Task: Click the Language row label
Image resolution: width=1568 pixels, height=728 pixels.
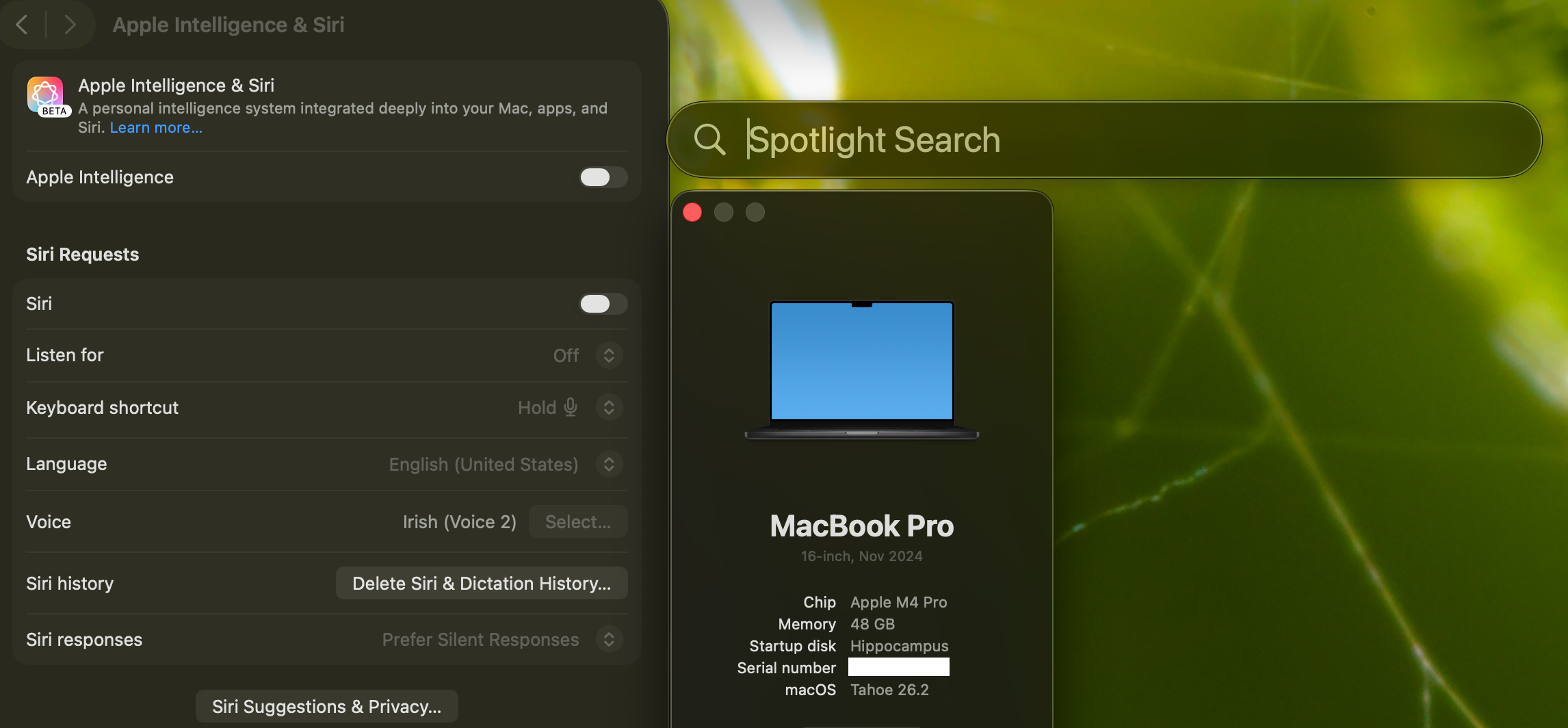Action: (x=66, y=464)
